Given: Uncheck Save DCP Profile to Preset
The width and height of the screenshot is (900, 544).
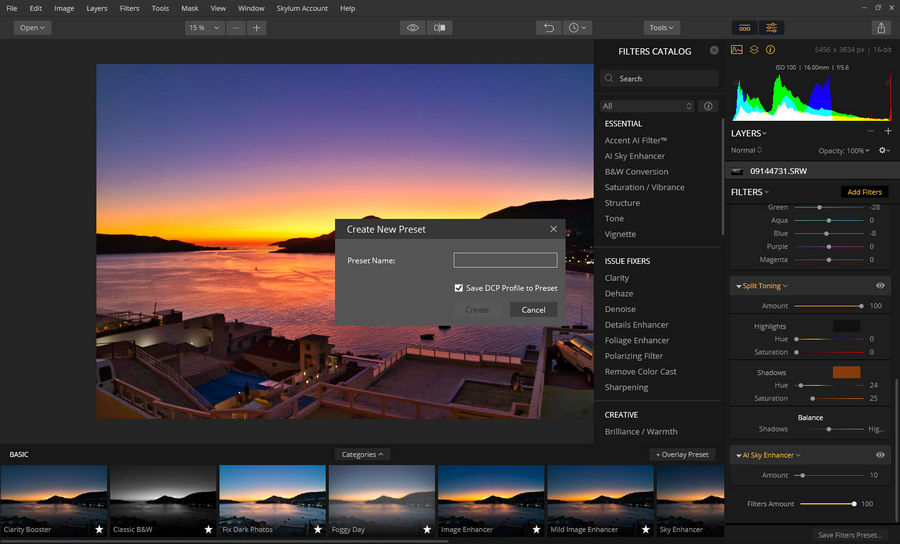Looking at the screenshot, I should point(459,288).
